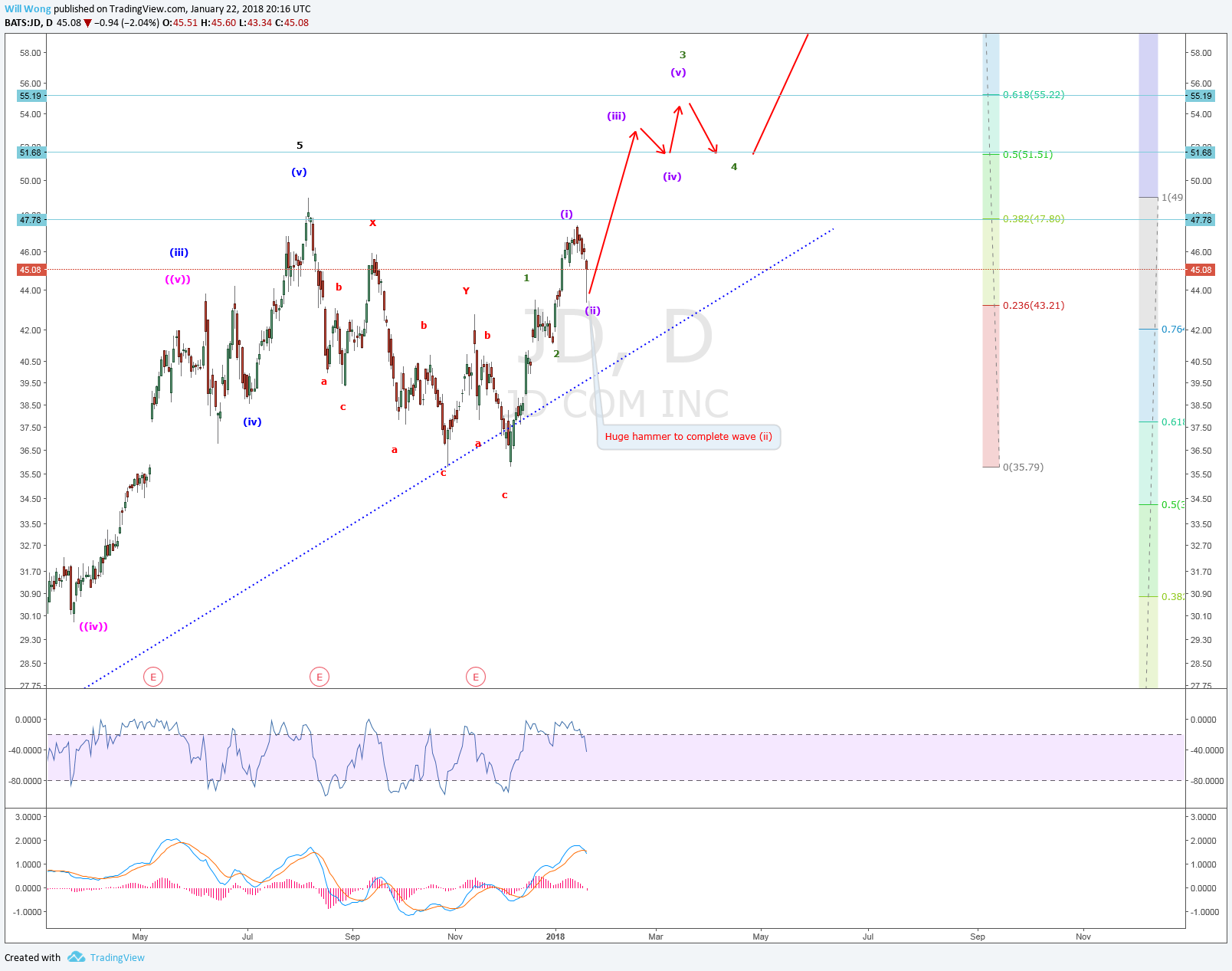
Task: Click the Sep label at the axis's far right
Action: [978, 937]
